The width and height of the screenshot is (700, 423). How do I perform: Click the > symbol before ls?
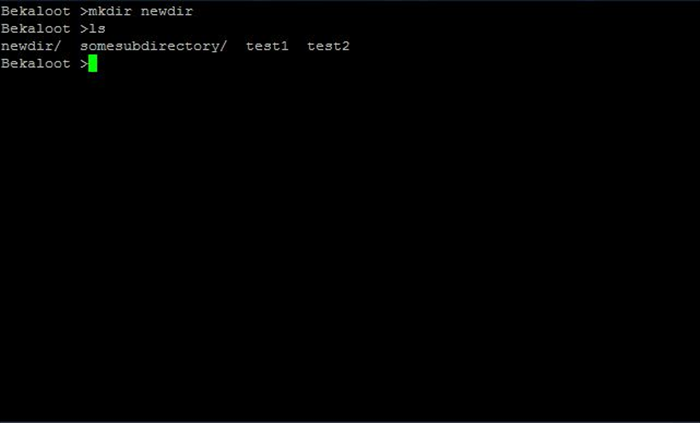click(x=84, y=29)
